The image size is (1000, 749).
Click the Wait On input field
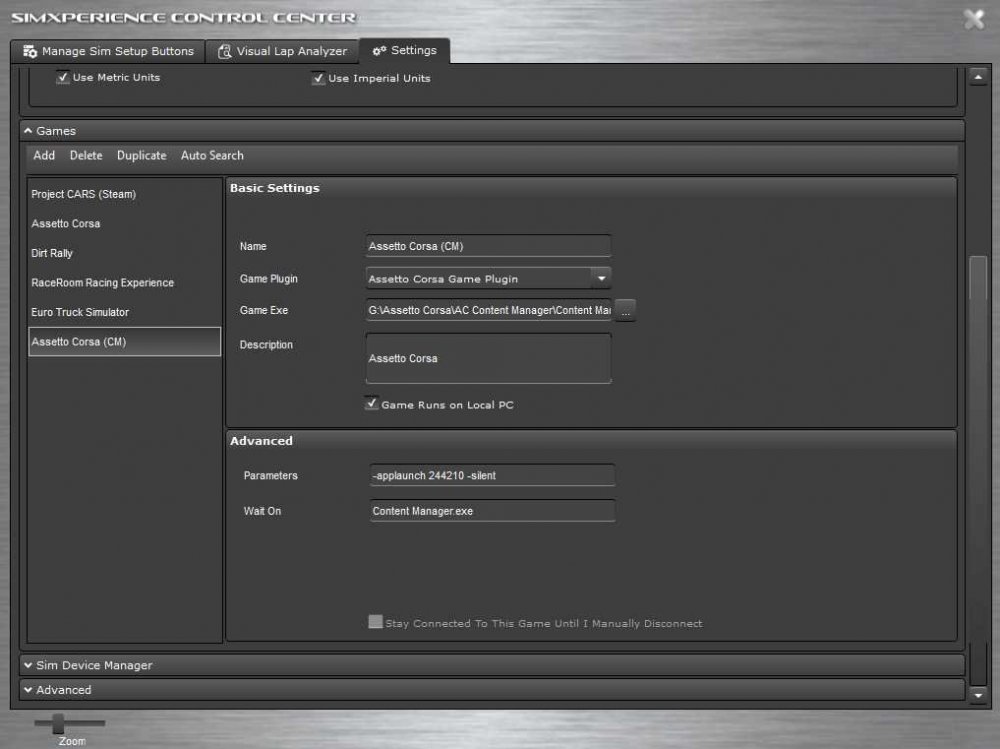click(492, 511)
